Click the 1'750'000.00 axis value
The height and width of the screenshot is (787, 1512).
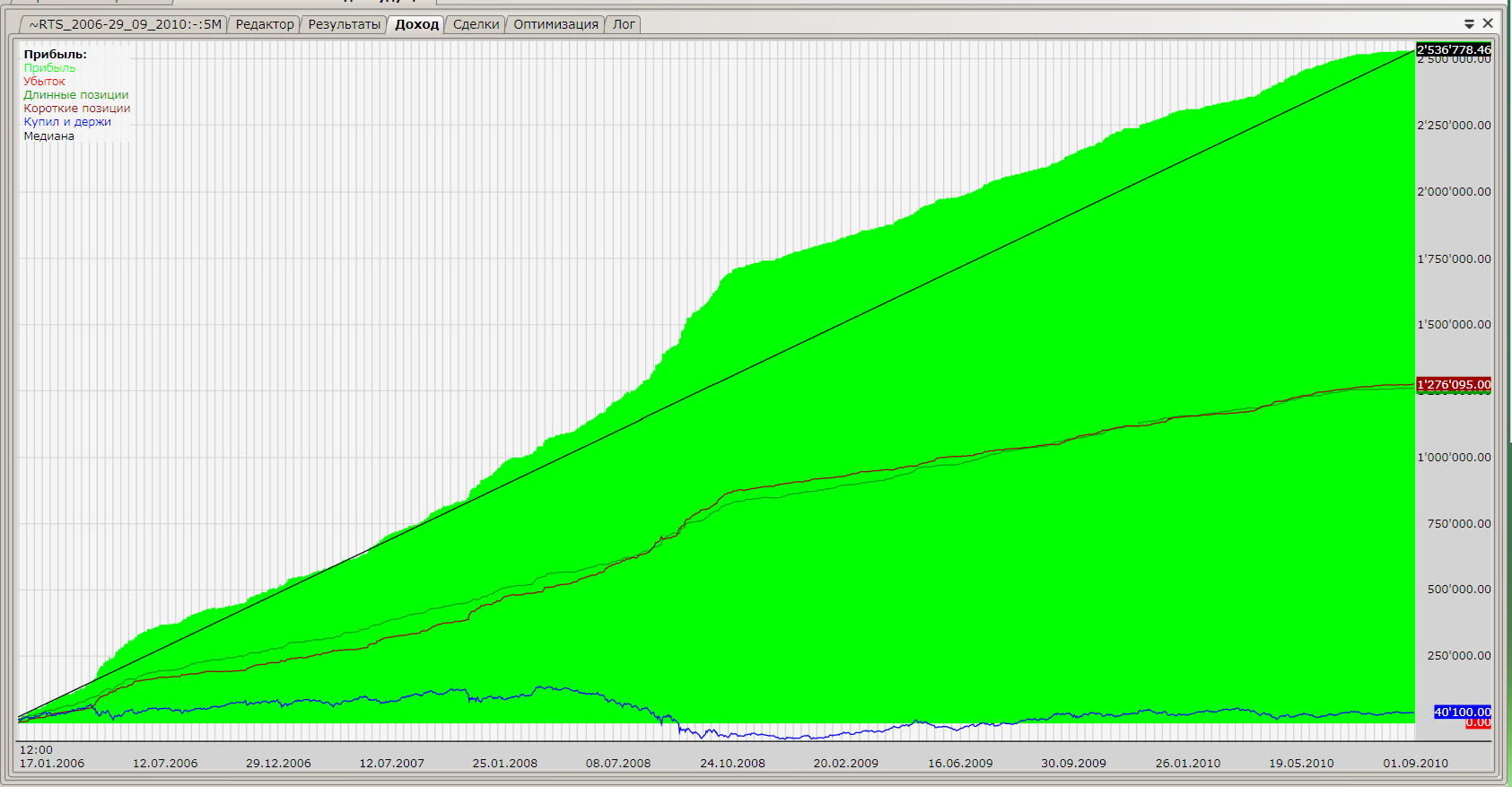click(x=1454, y=259)
